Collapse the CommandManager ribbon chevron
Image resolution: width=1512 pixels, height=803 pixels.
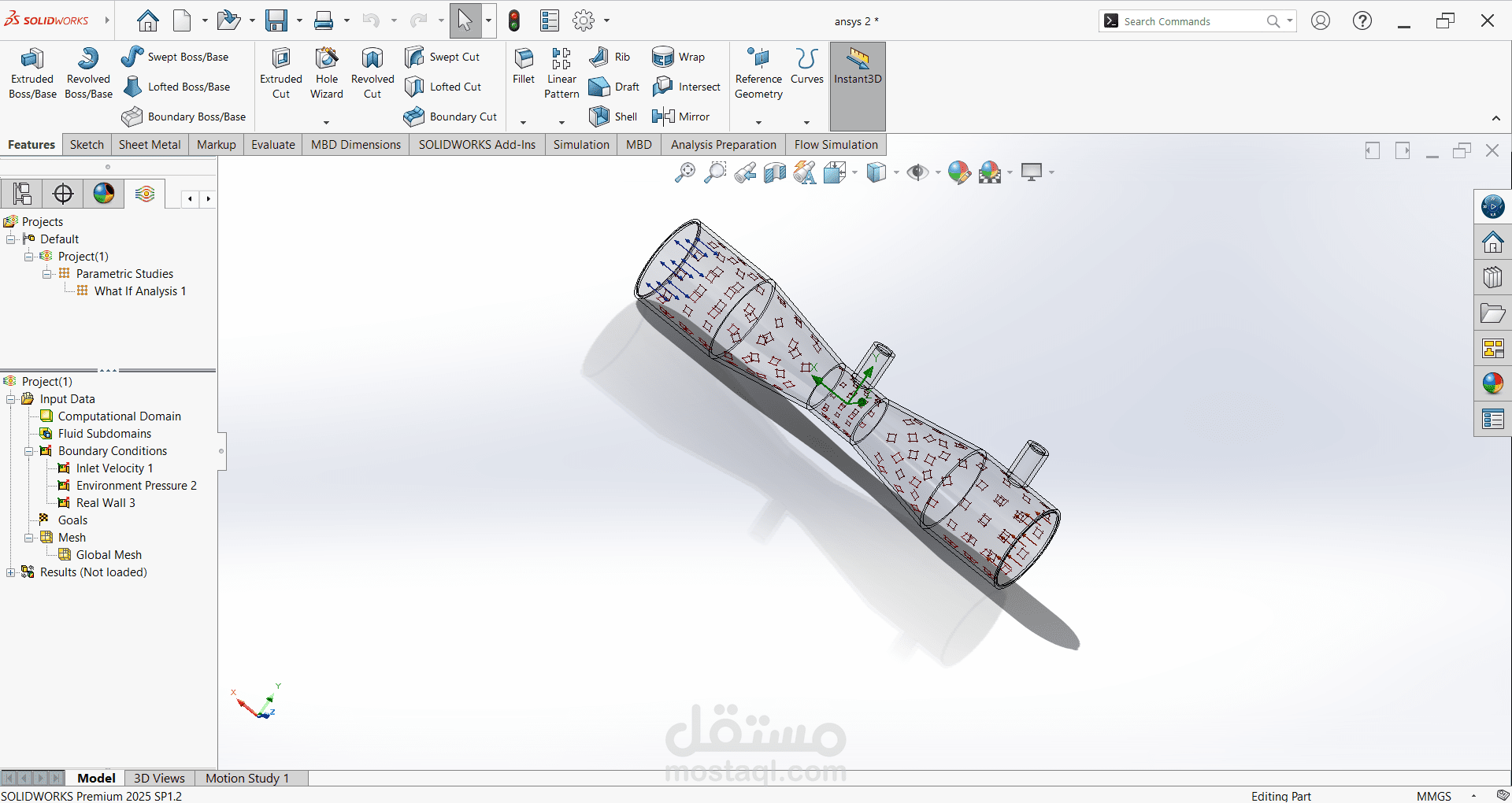(1496, 118)
